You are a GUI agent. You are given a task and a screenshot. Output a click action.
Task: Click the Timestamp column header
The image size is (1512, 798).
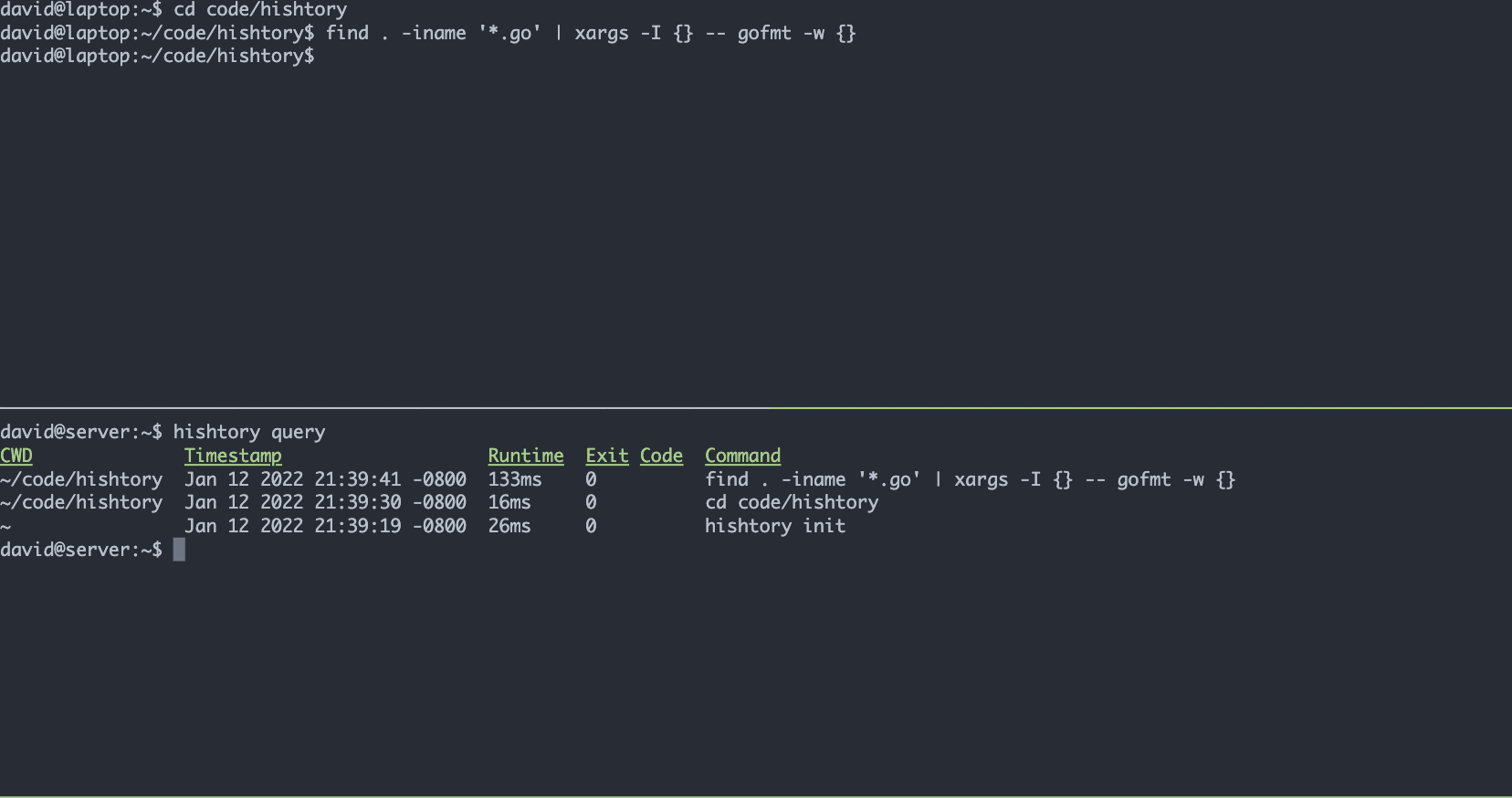[x=233, y=456]
